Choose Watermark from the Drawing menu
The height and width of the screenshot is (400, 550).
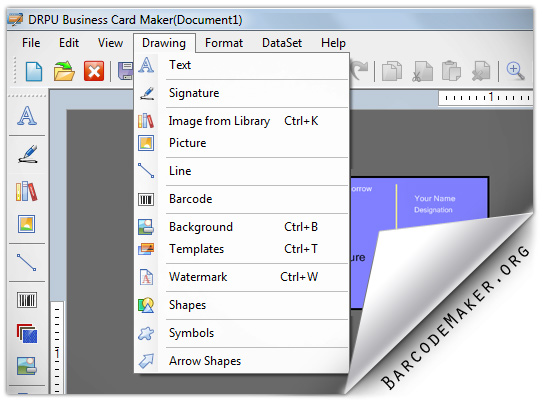242,277
